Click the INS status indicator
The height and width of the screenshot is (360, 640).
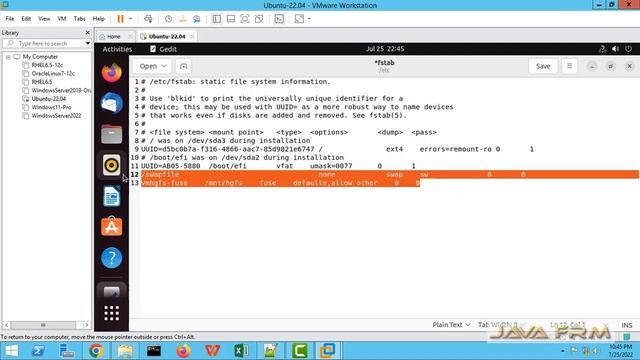(627, 325)
